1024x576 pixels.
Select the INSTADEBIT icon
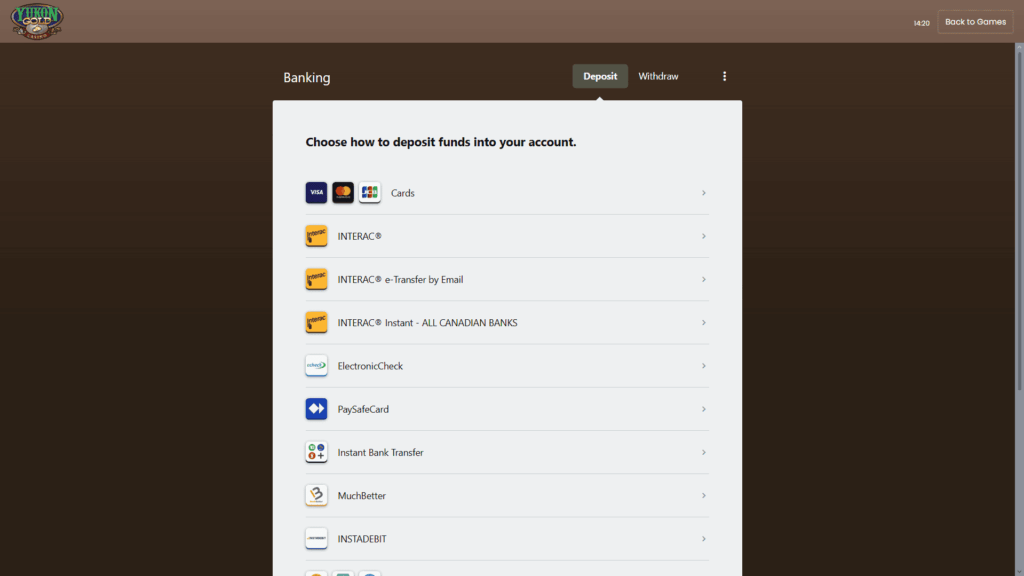click(x=316, y=538)
